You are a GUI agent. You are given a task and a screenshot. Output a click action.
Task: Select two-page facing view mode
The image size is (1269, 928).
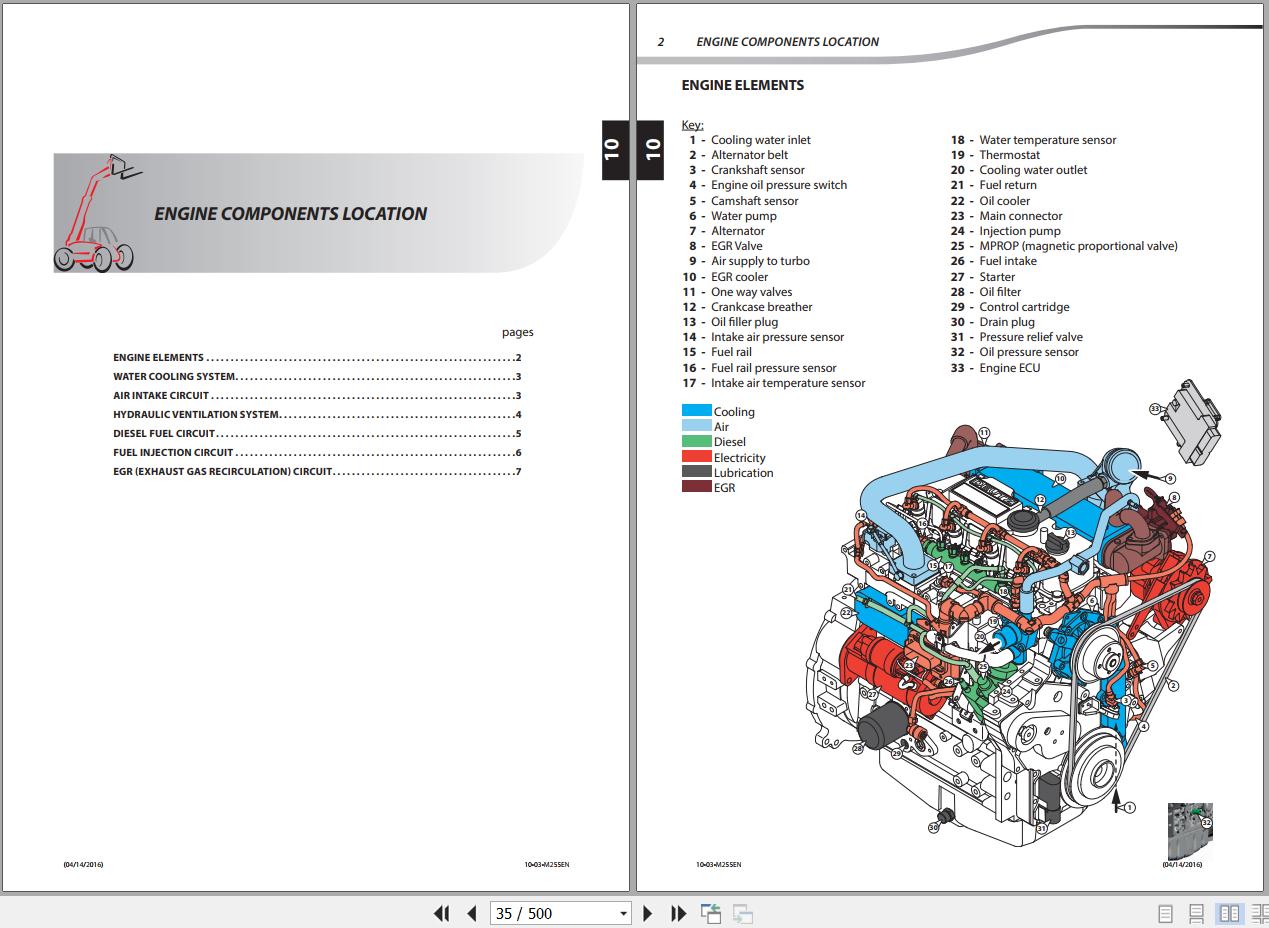coord(1229,913)
